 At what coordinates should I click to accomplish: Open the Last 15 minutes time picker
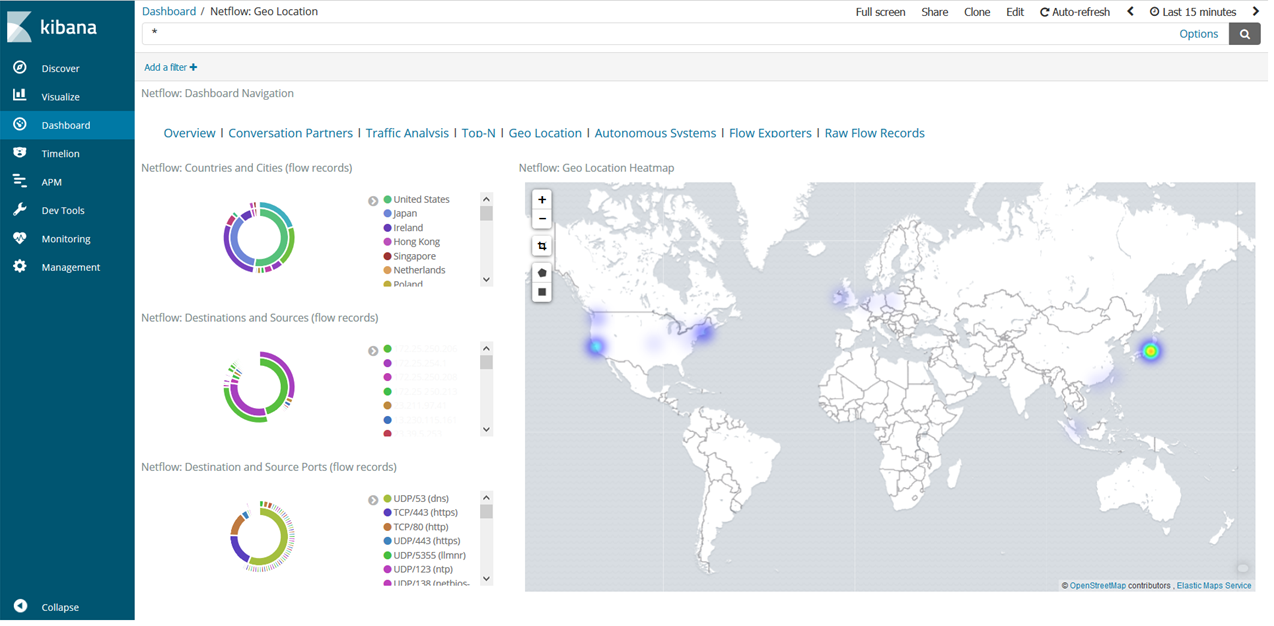pyautogui.click(x=1193, y=12)
